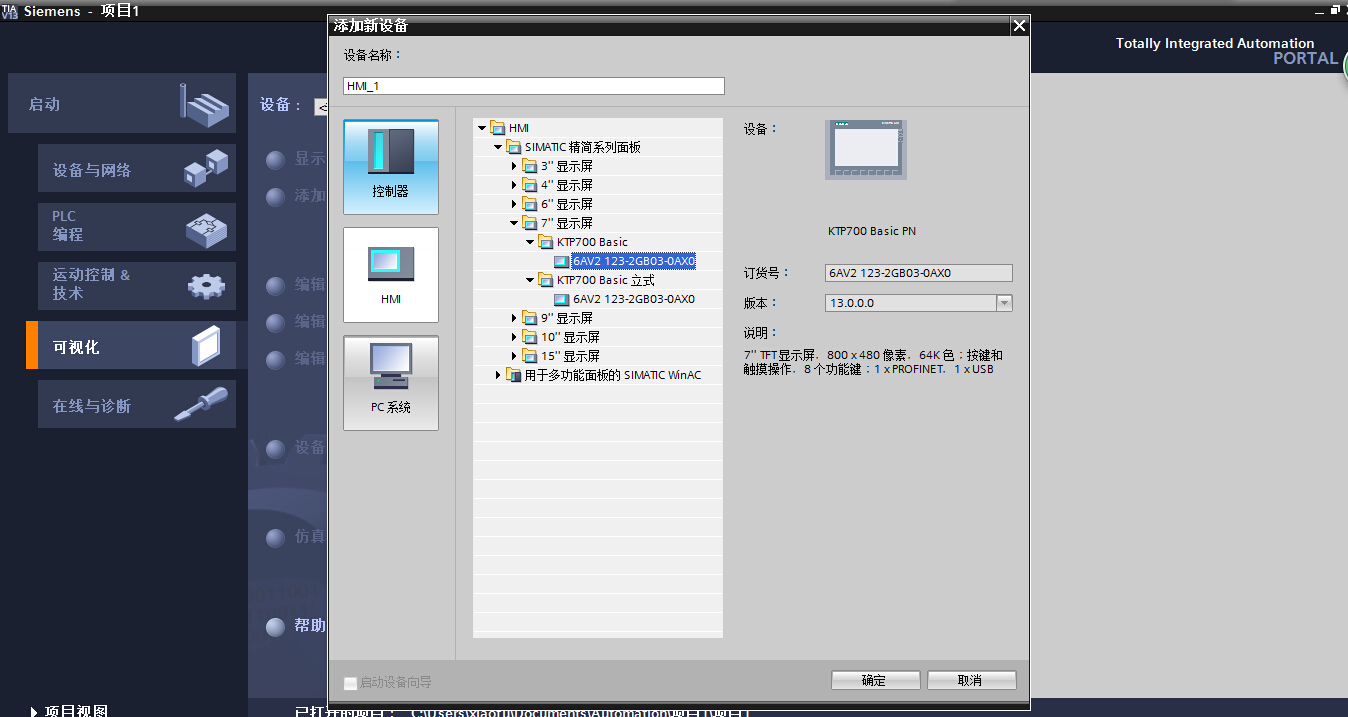This screenshot has height=717, width=1348.
Task: Click the folder icon beside 10'' 显示屏
Action: tap(529, 337)
